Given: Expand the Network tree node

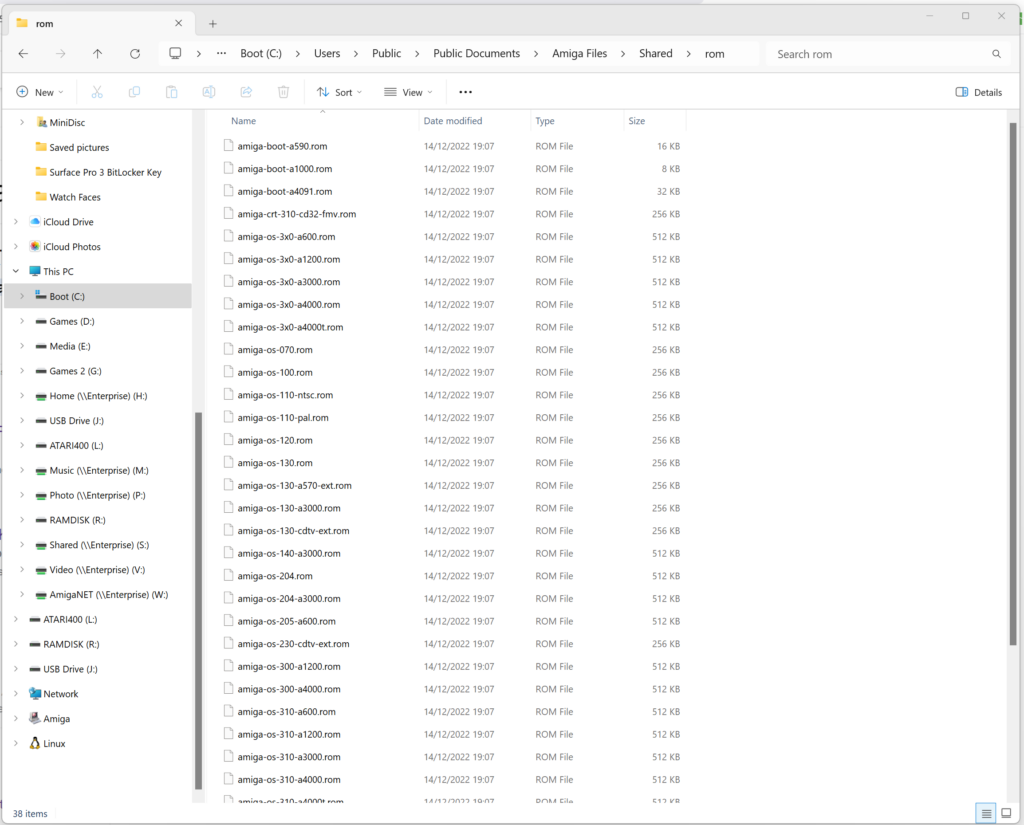Looking at the screenshot, I should tap(16, 693).
